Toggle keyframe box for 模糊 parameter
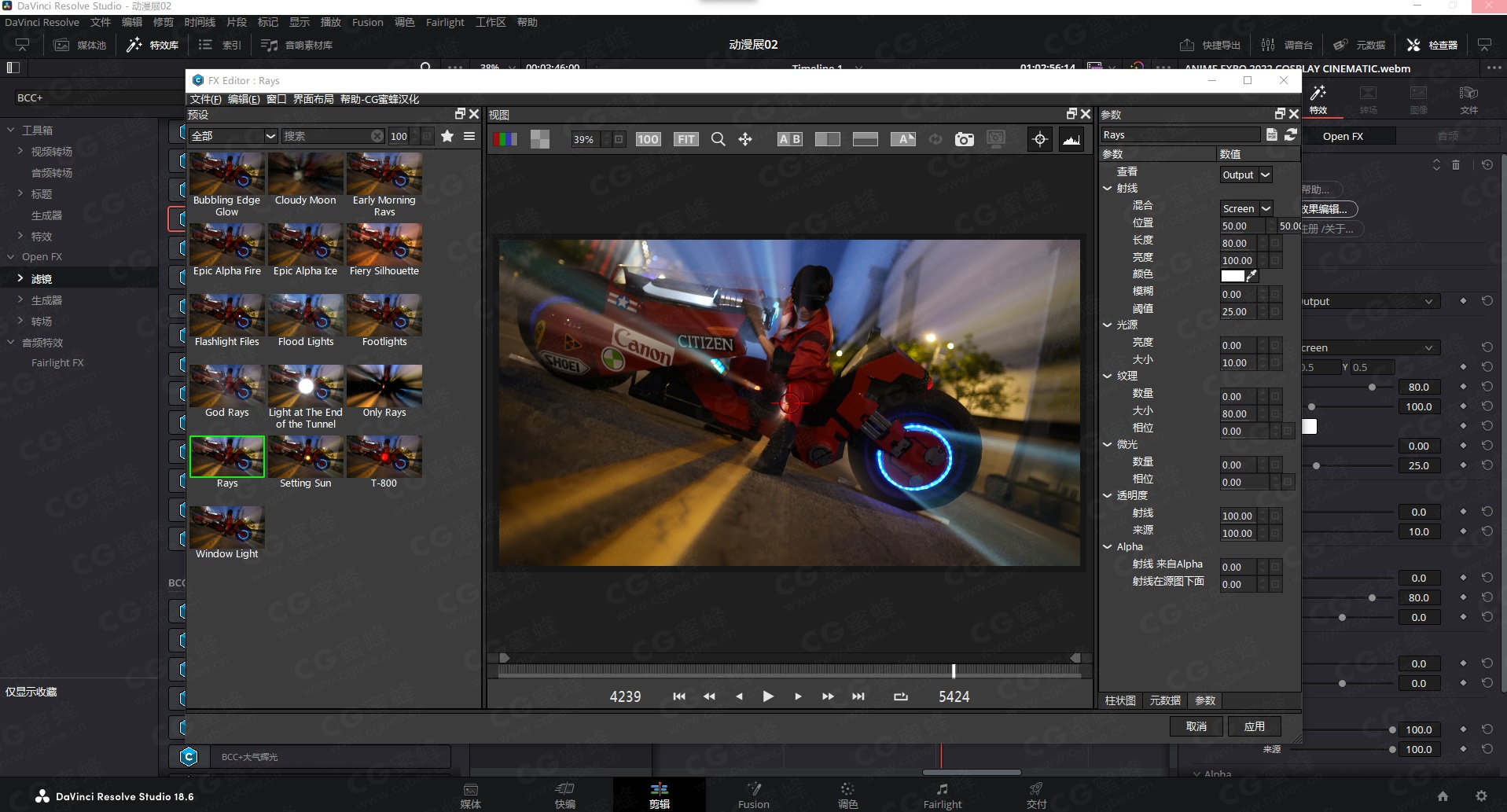The image size is (1507, 812). point(1275,294)
